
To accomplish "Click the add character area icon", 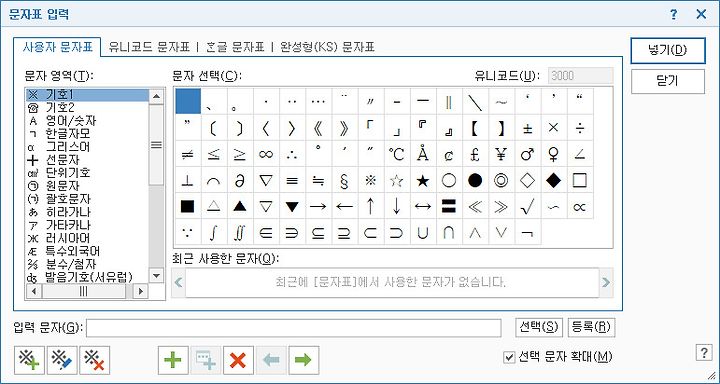I will pyautogui.click(x=30, y=360).
